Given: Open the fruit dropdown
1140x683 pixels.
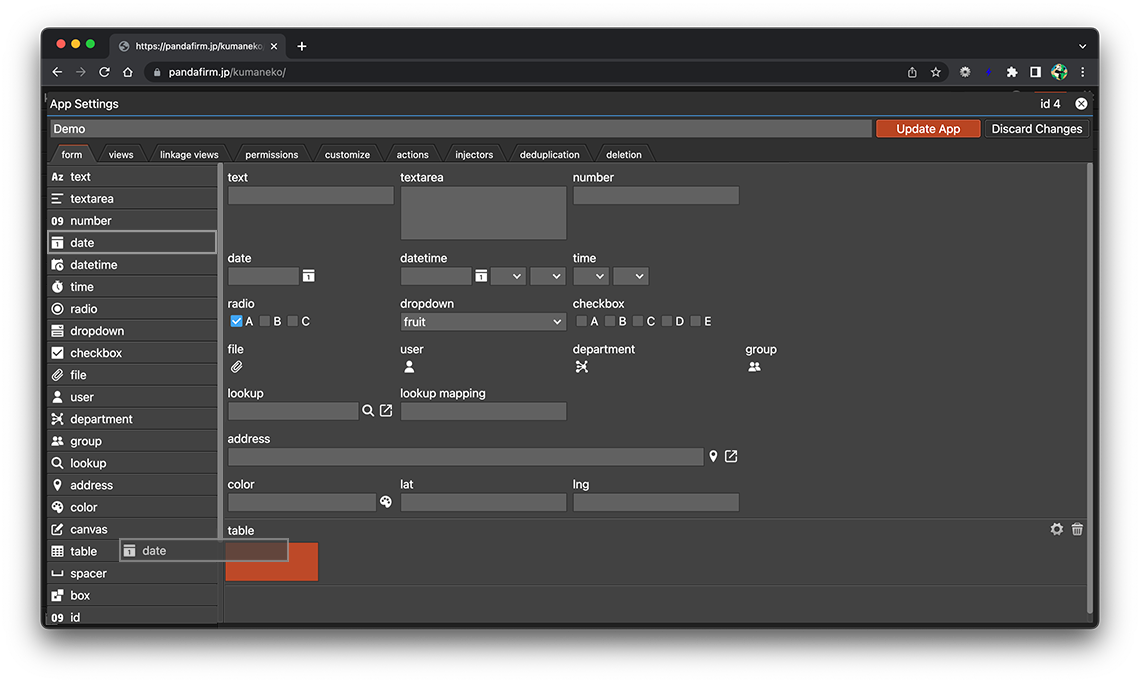Looking at the screenshot, I should 483,322.
